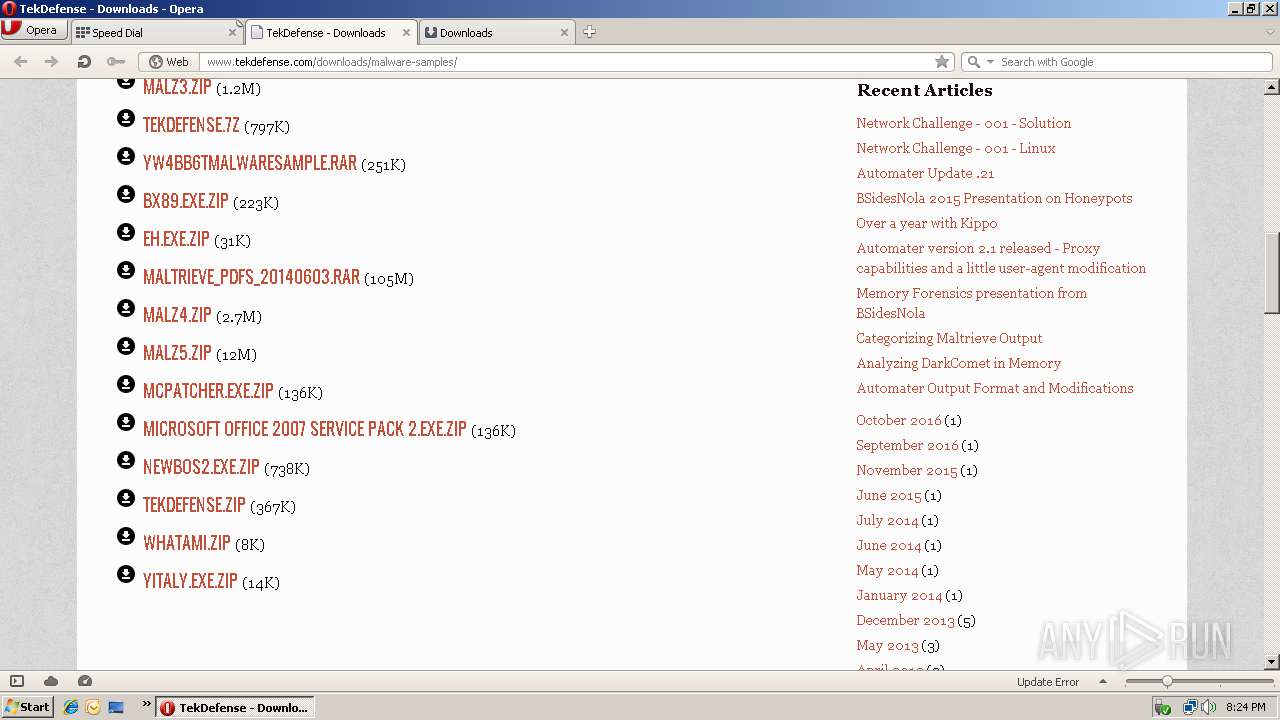The width and height of the screenshot is (1280, 720).
Task: Select the TekDefense - Downloads tab
Action: coord(331,32)
